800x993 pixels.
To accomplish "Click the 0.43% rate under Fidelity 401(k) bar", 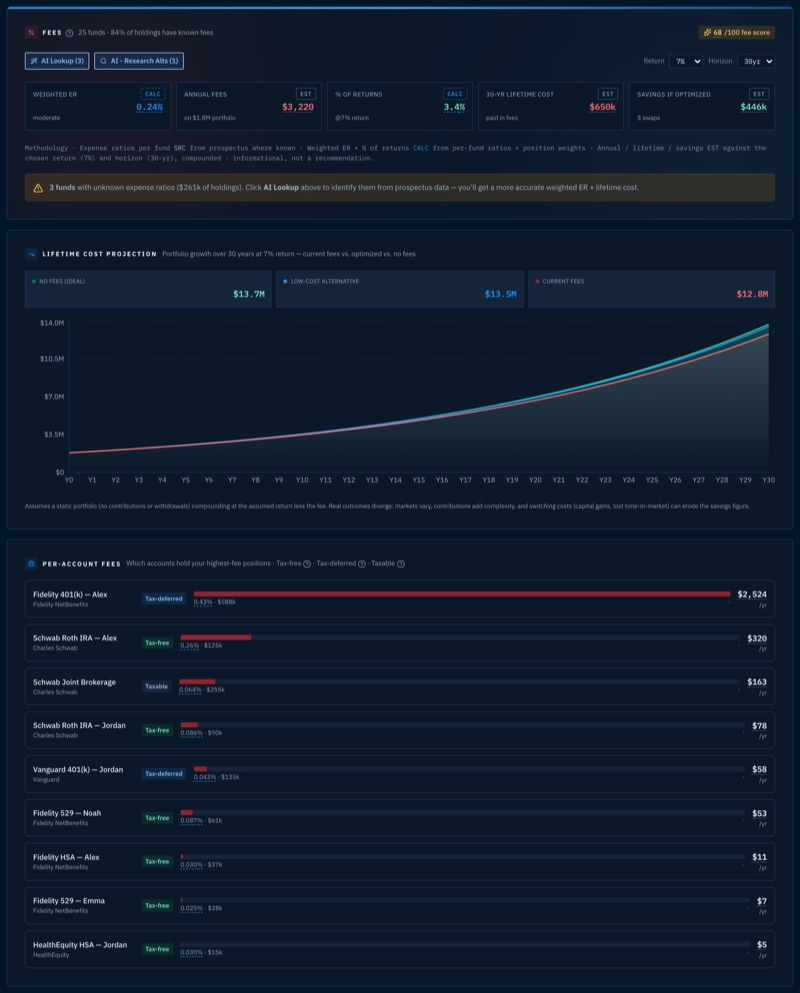I will point(203,602).
